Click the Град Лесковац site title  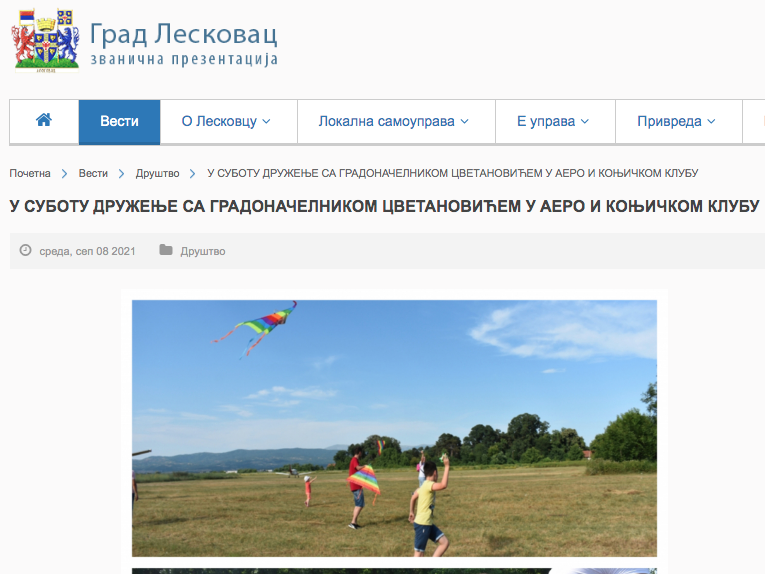(x=183, y=34)
